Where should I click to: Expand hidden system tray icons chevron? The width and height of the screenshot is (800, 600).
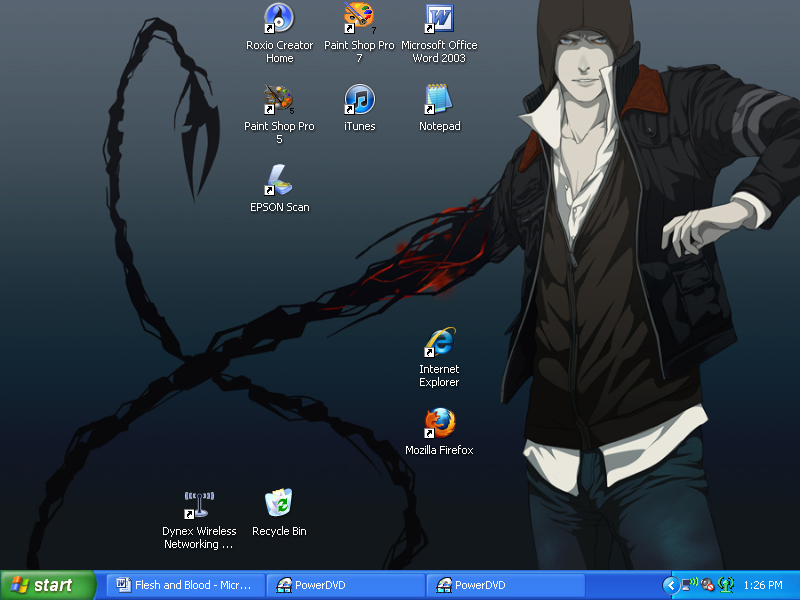(671, 585)
